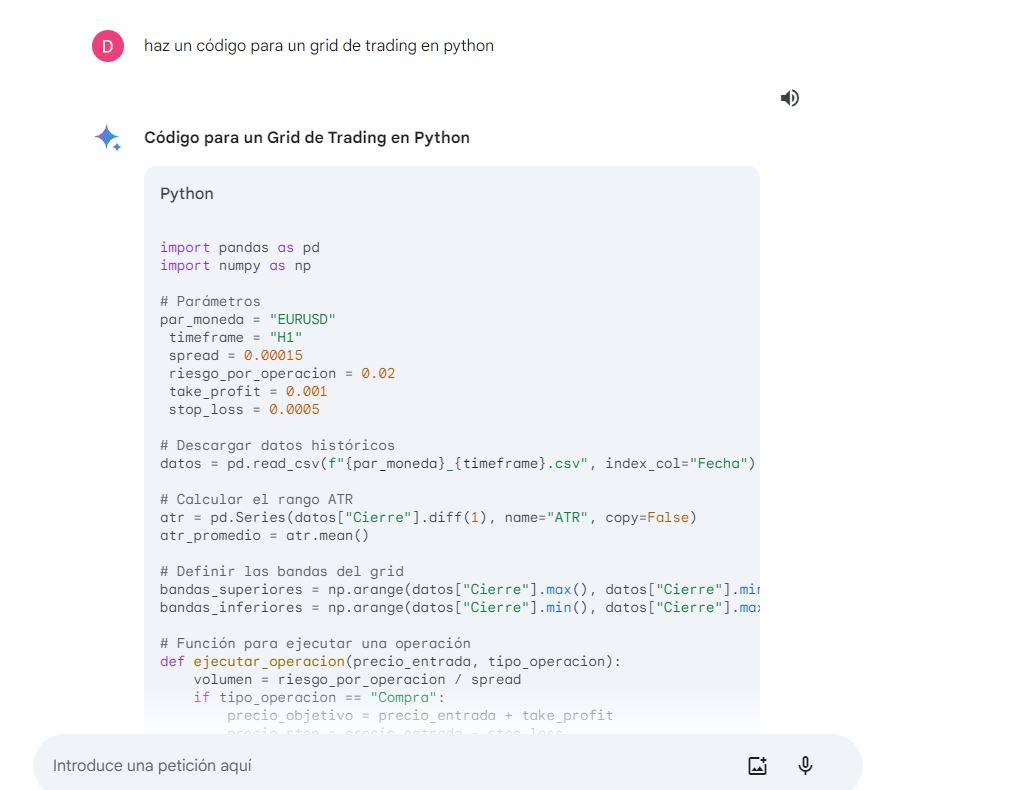
Task: Click the riesgo_por_operacion value 0.02
Action: tap(378, 373)
